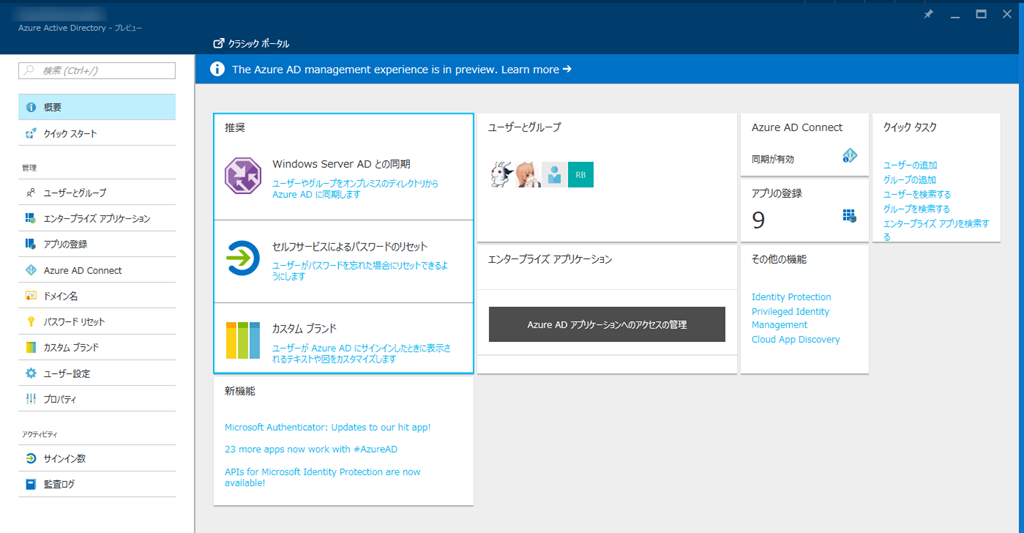Click the 検索 (Ctrl+/) search field

[x=97, y=71]
